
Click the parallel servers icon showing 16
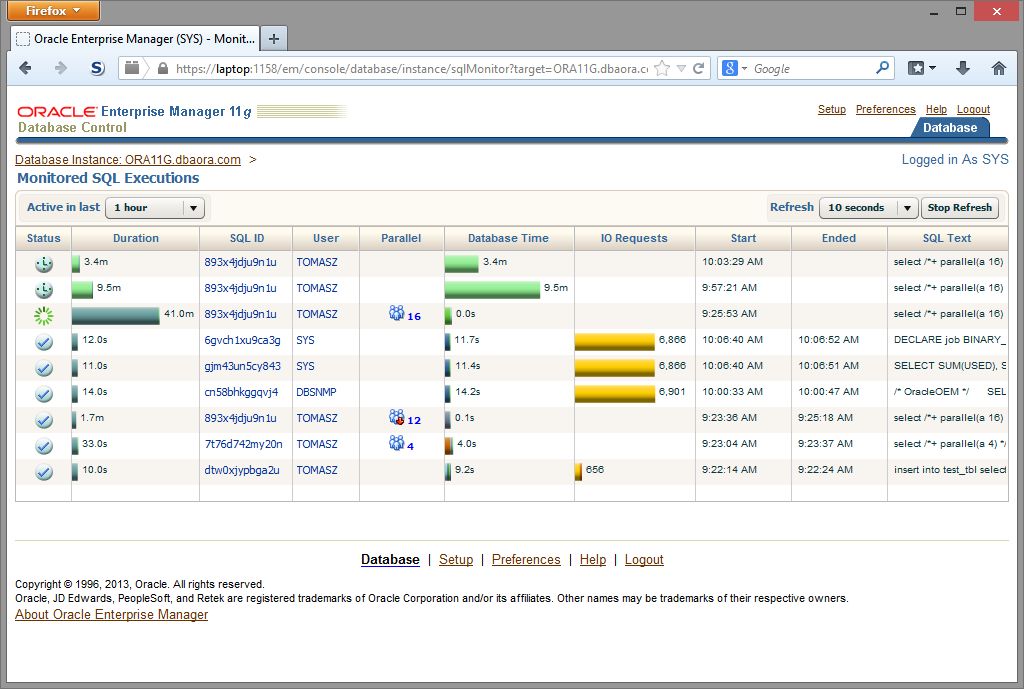(x=396, y=313)
